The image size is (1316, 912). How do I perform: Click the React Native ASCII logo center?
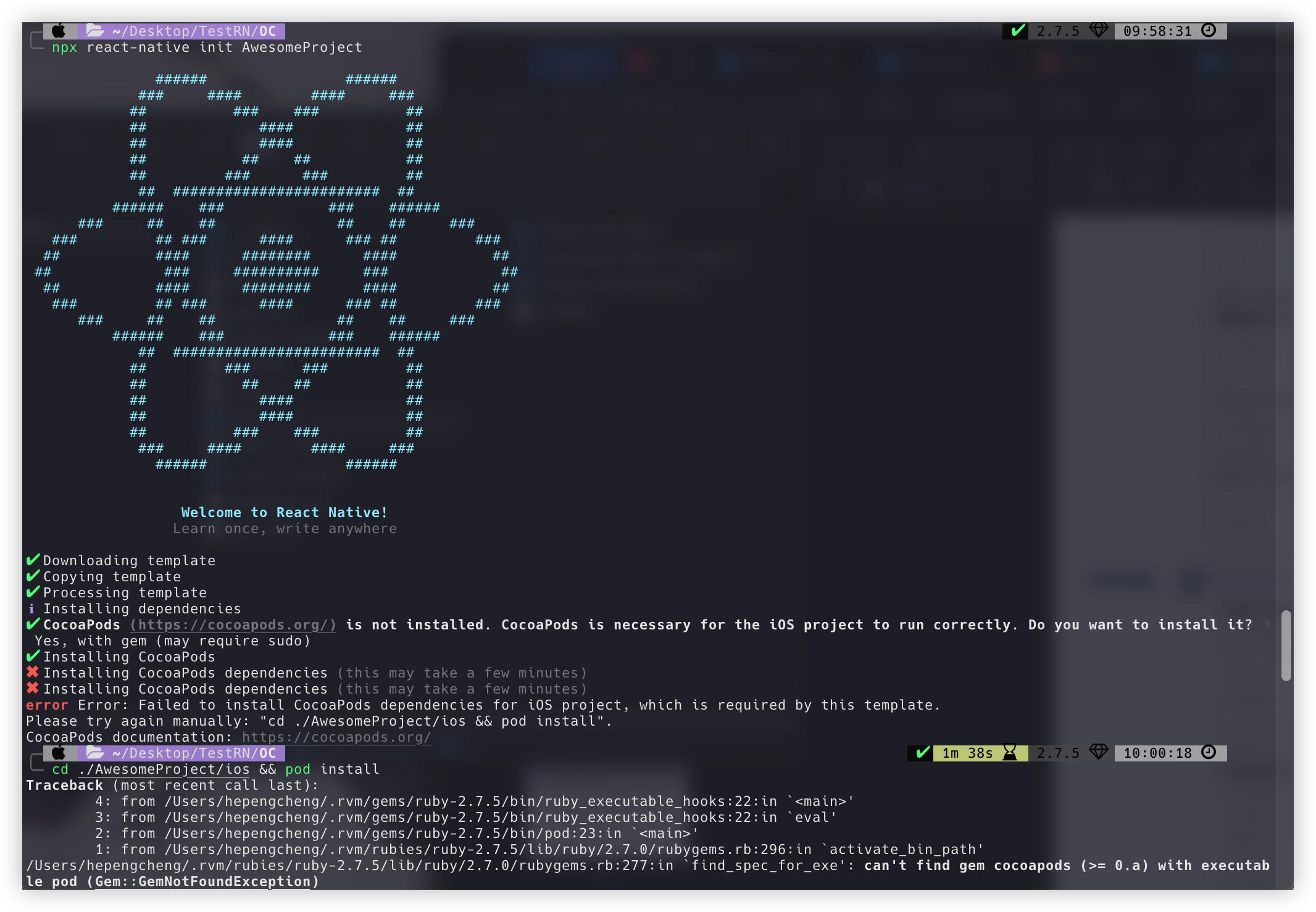[x=276, y=272]
